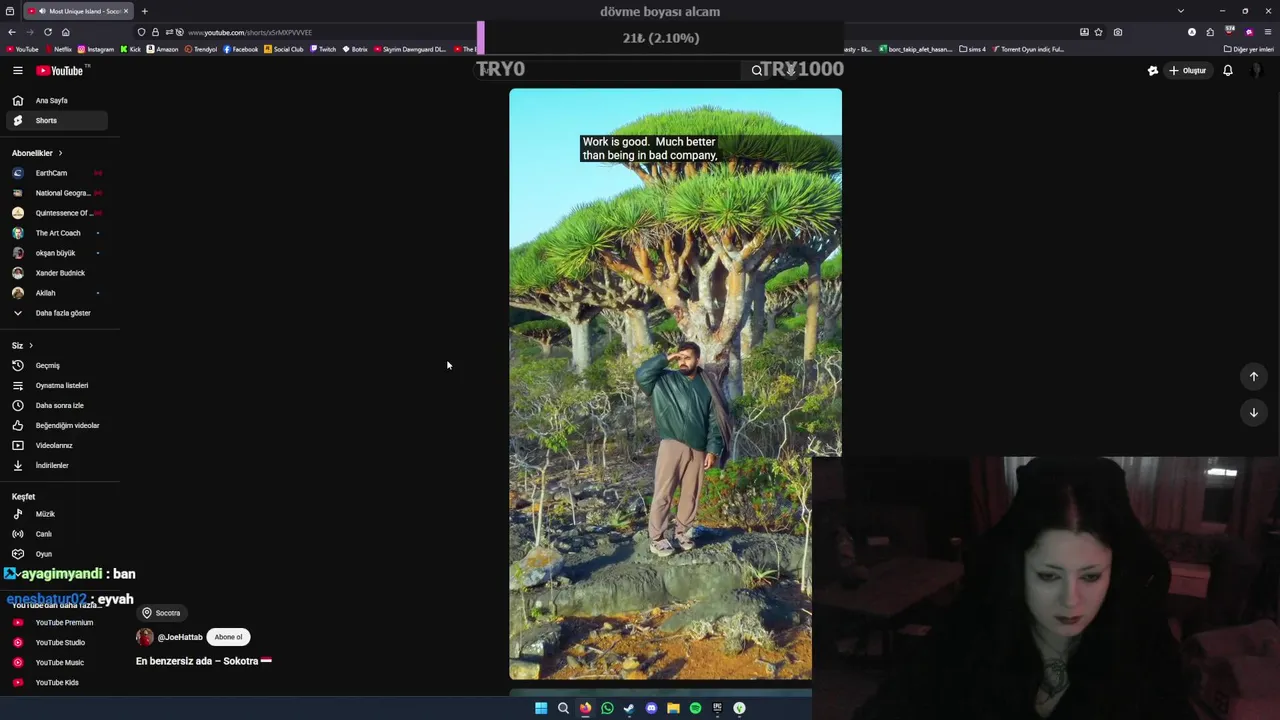1280x720 pixels.
Task: Open Diğer yer imleri bookmarks folder
Action: [x=1249, y=49]
